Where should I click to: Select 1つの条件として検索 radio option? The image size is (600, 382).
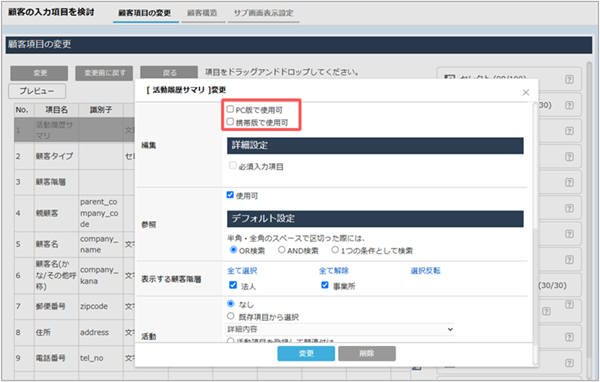click(335, 250)
